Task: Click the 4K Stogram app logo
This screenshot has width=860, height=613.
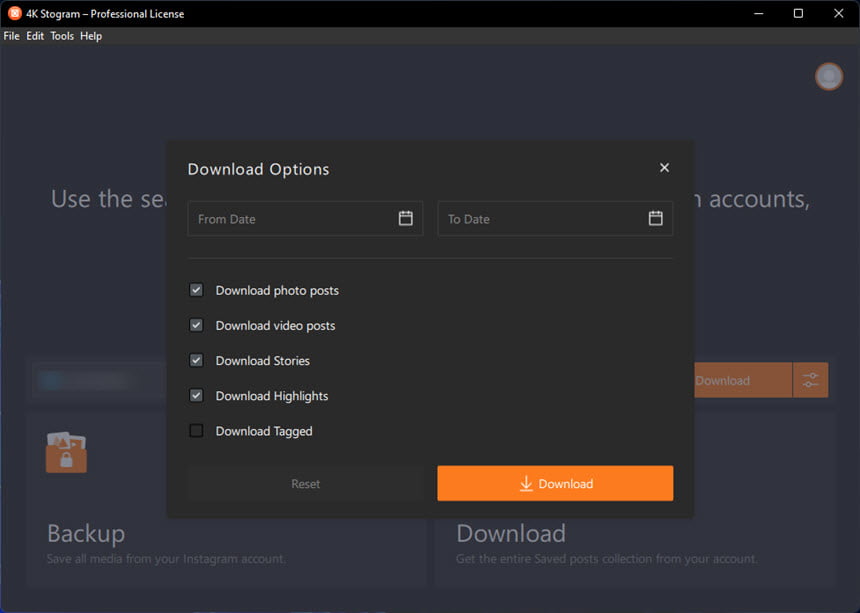Action: 14,13
